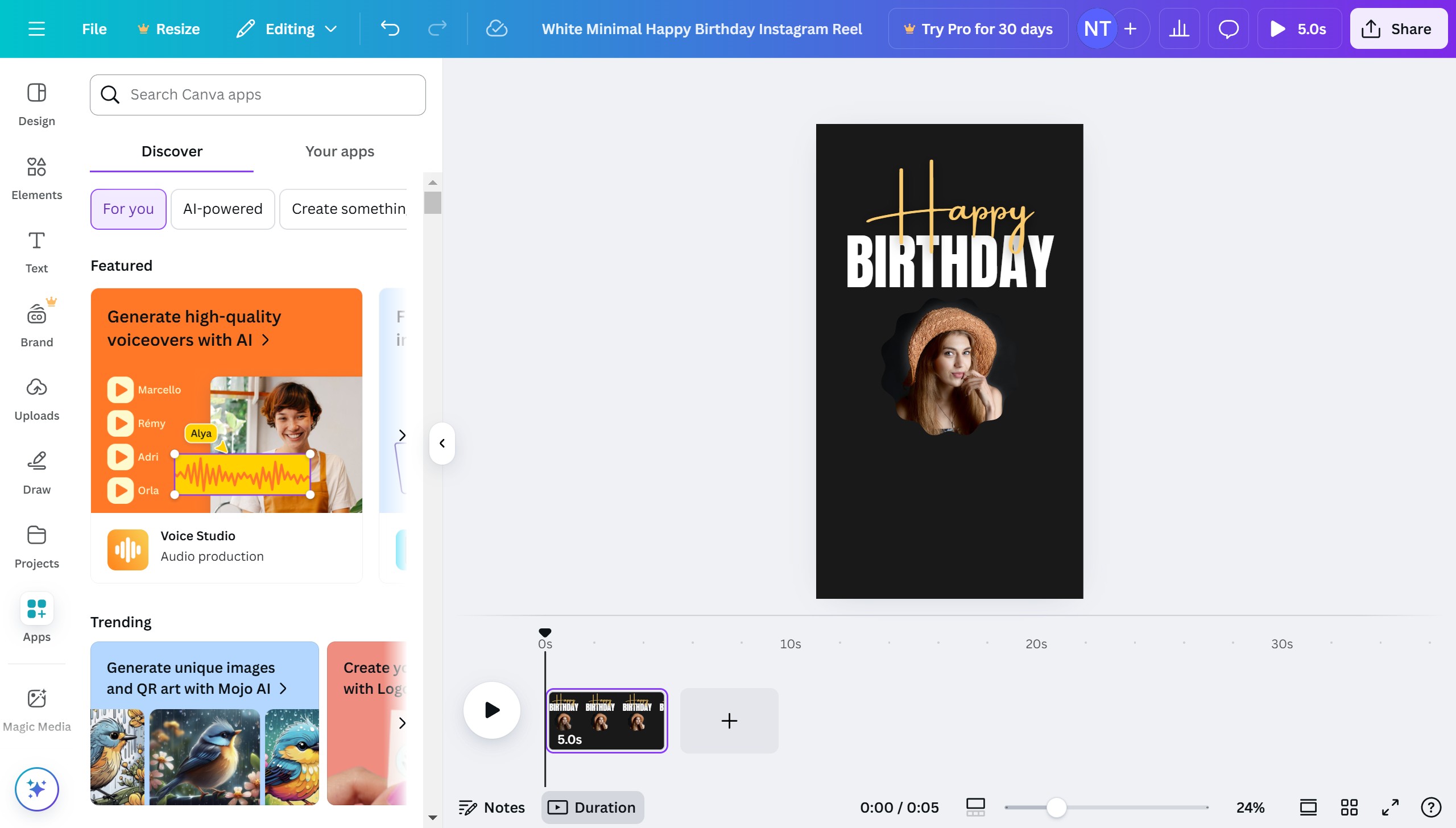Click the Share button
The width and height of the screenshot is (1456, 828).
coord(1398,28)
